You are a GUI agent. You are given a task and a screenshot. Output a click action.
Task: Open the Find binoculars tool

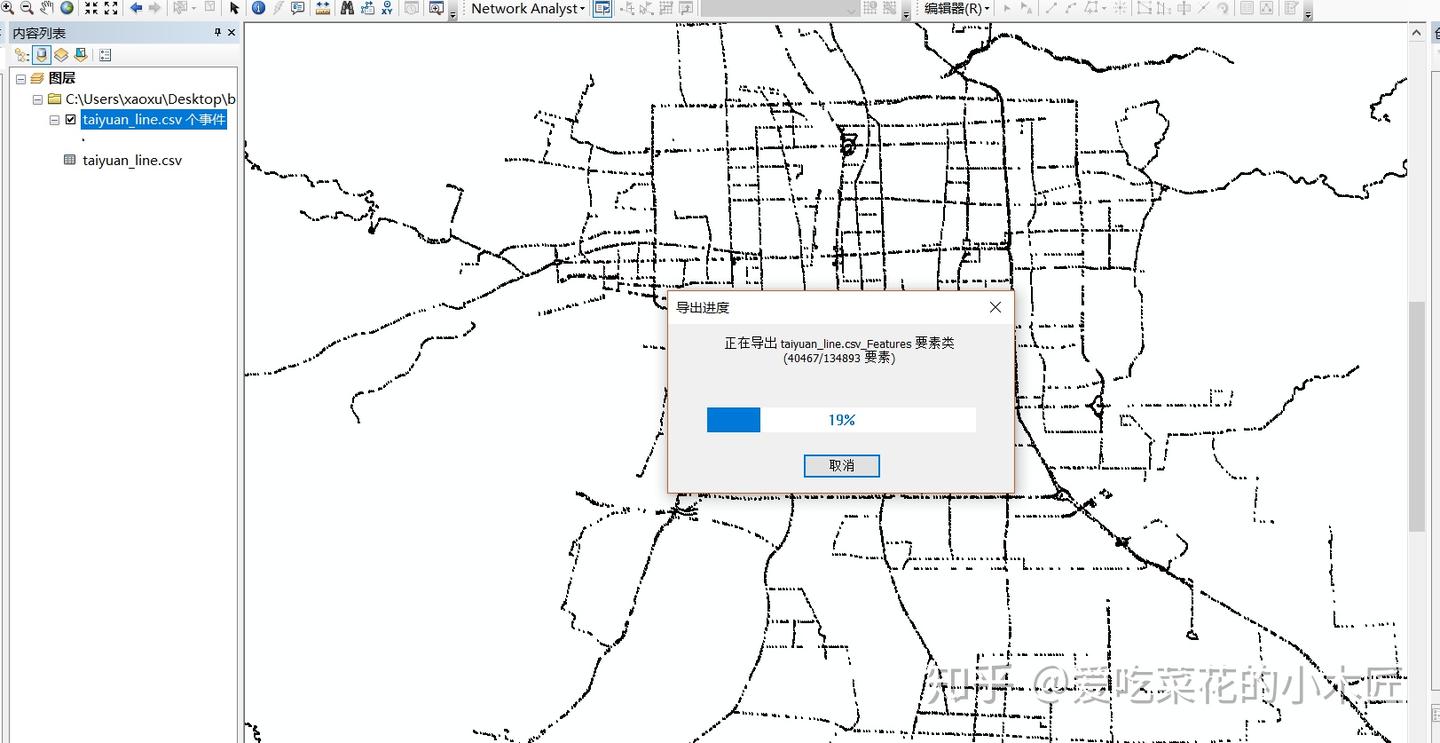[x=347, y=8]
